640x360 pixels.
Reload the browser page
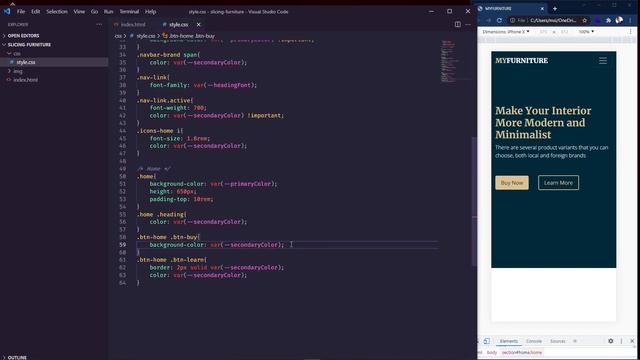click(x=499, y=20)
